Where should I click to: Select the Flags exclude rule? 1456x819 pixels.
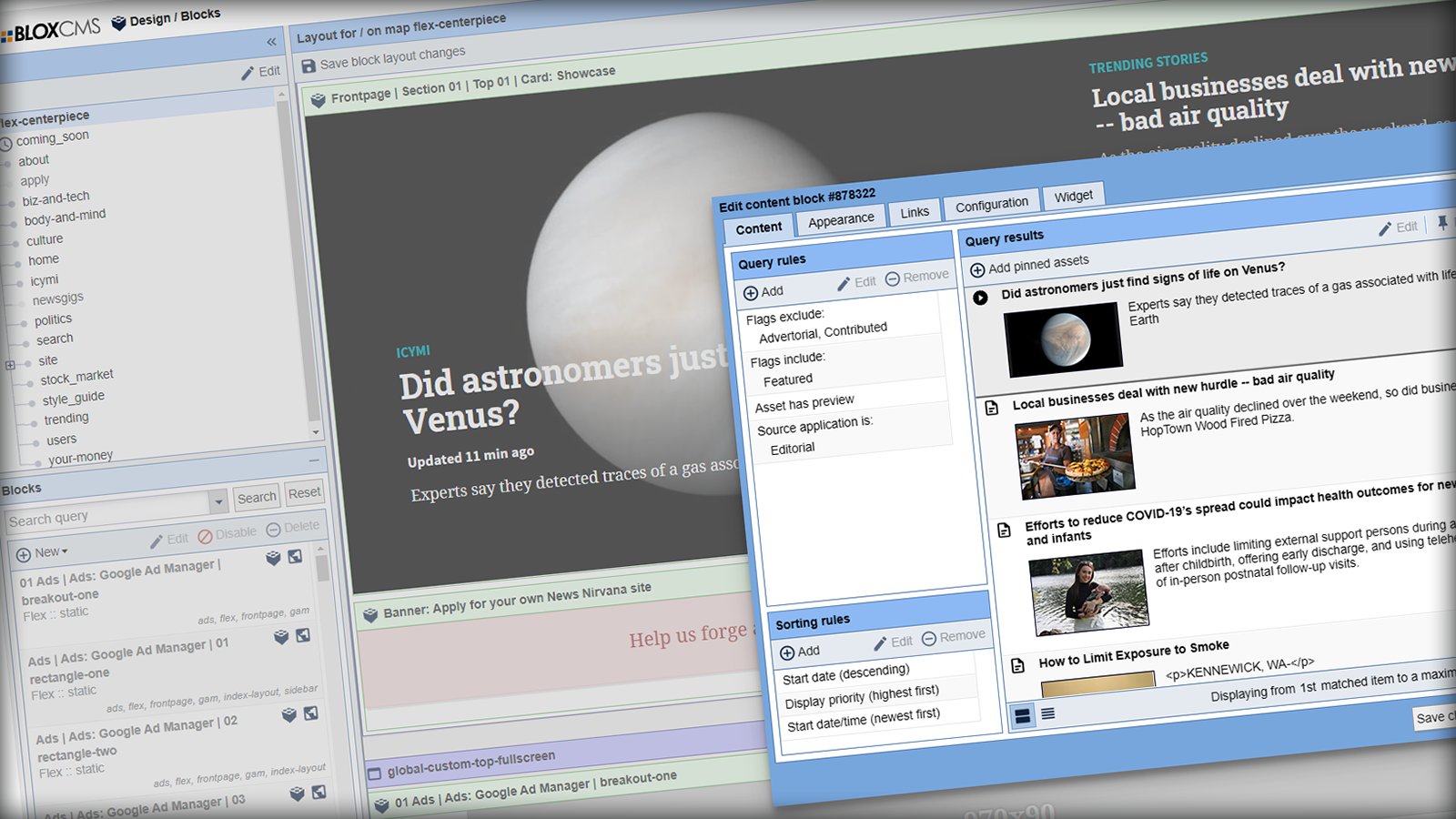(840, 327)
